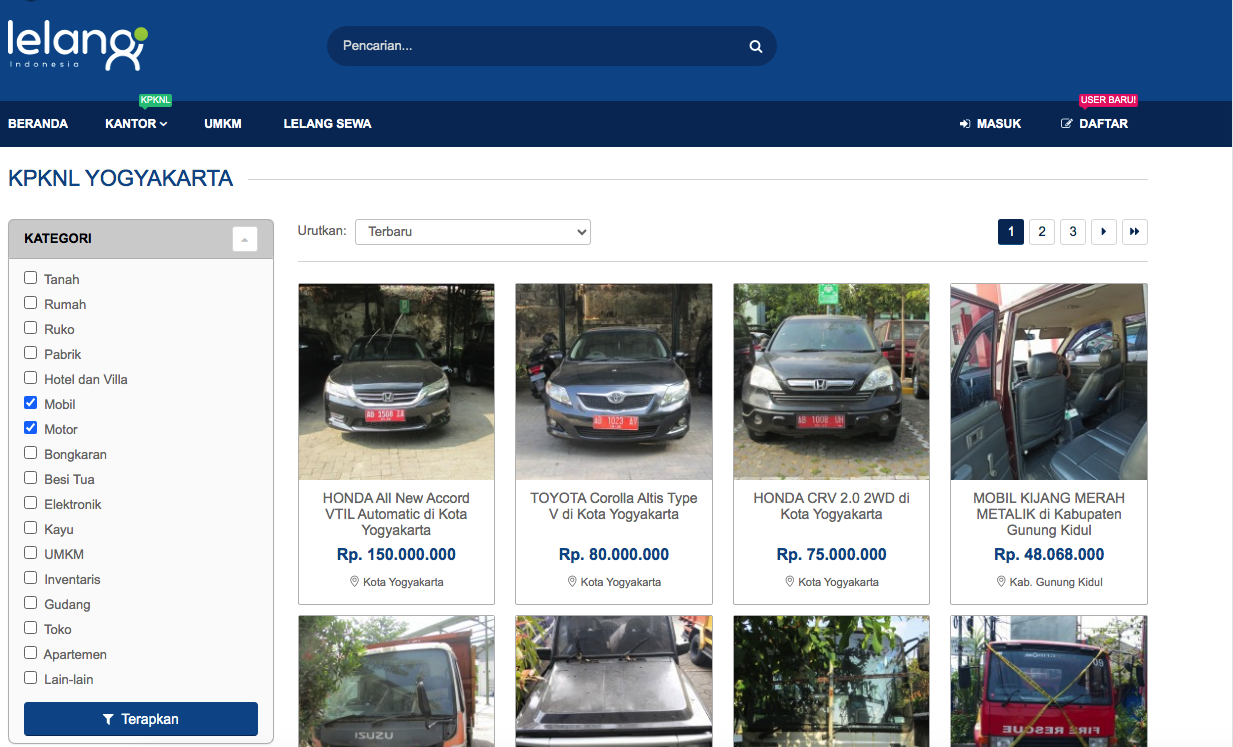Check the Gudang category
The image size is (1233, 747).
point(31,603)
